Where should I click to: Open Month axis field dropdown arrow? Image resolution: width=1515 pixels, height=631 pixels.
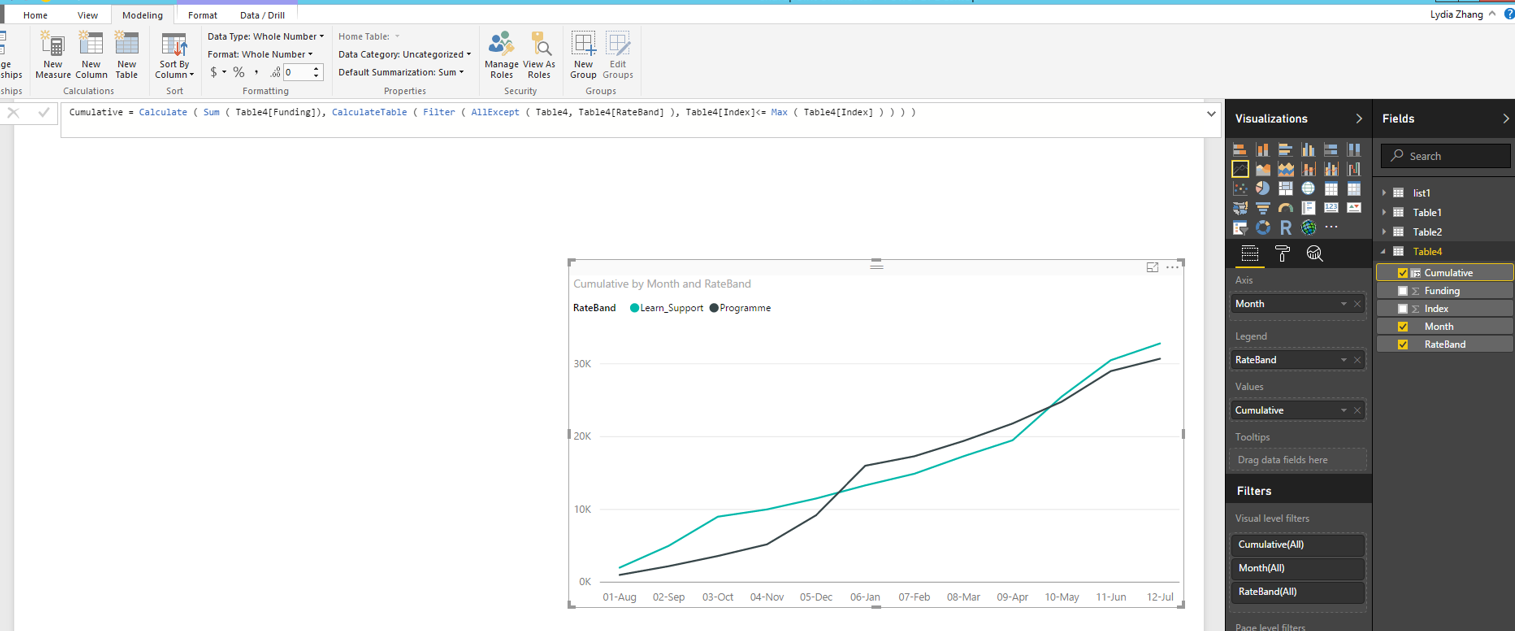tap(1343, 304)
